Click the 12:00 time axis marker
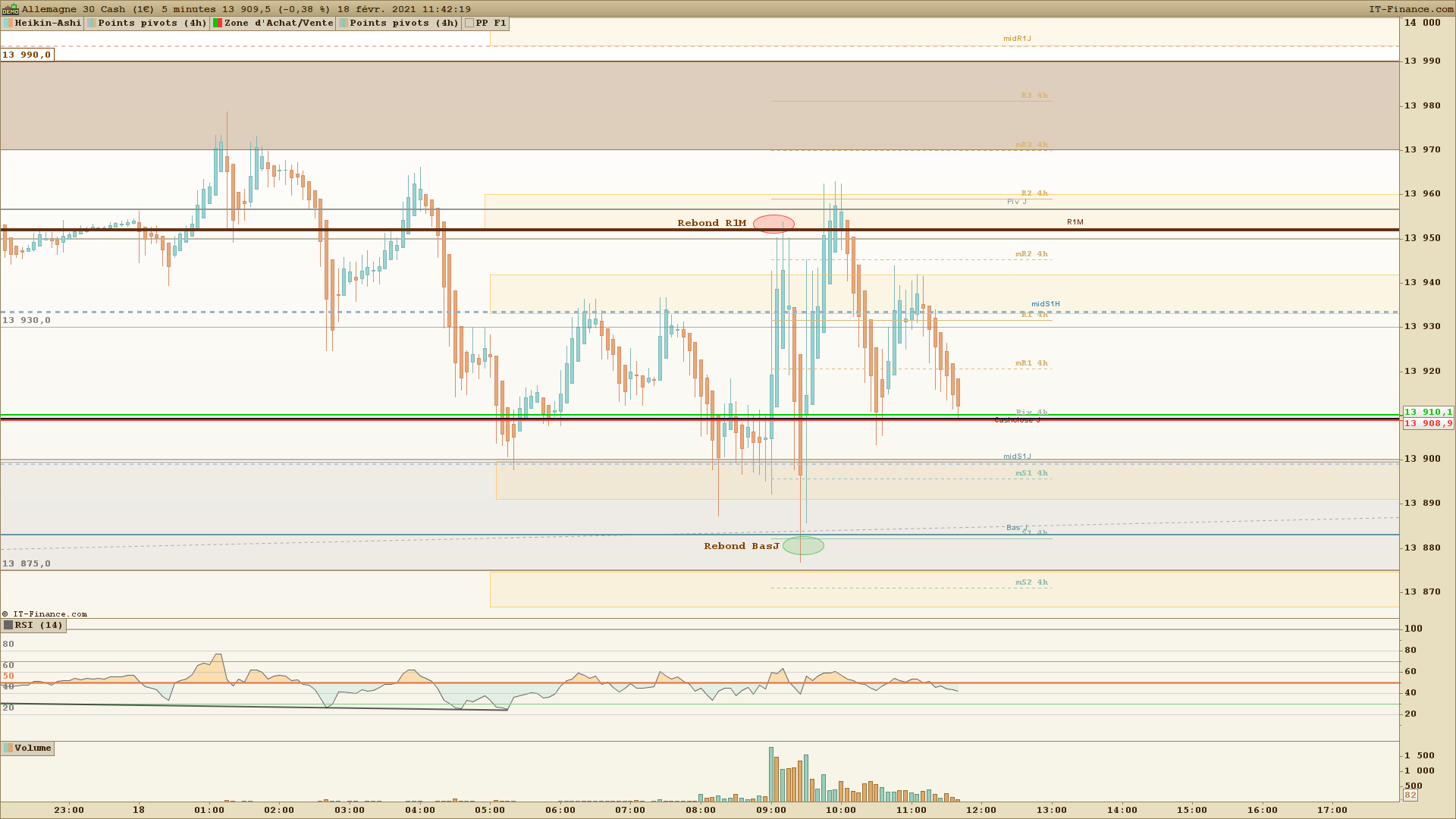The height and width of the screenshot is (819, 1456). tap(981, 810)
